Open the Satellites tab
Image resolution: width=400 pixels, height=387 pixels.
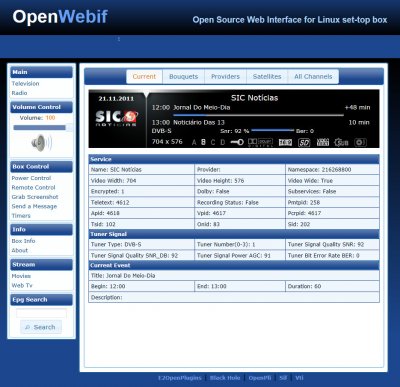267,77
